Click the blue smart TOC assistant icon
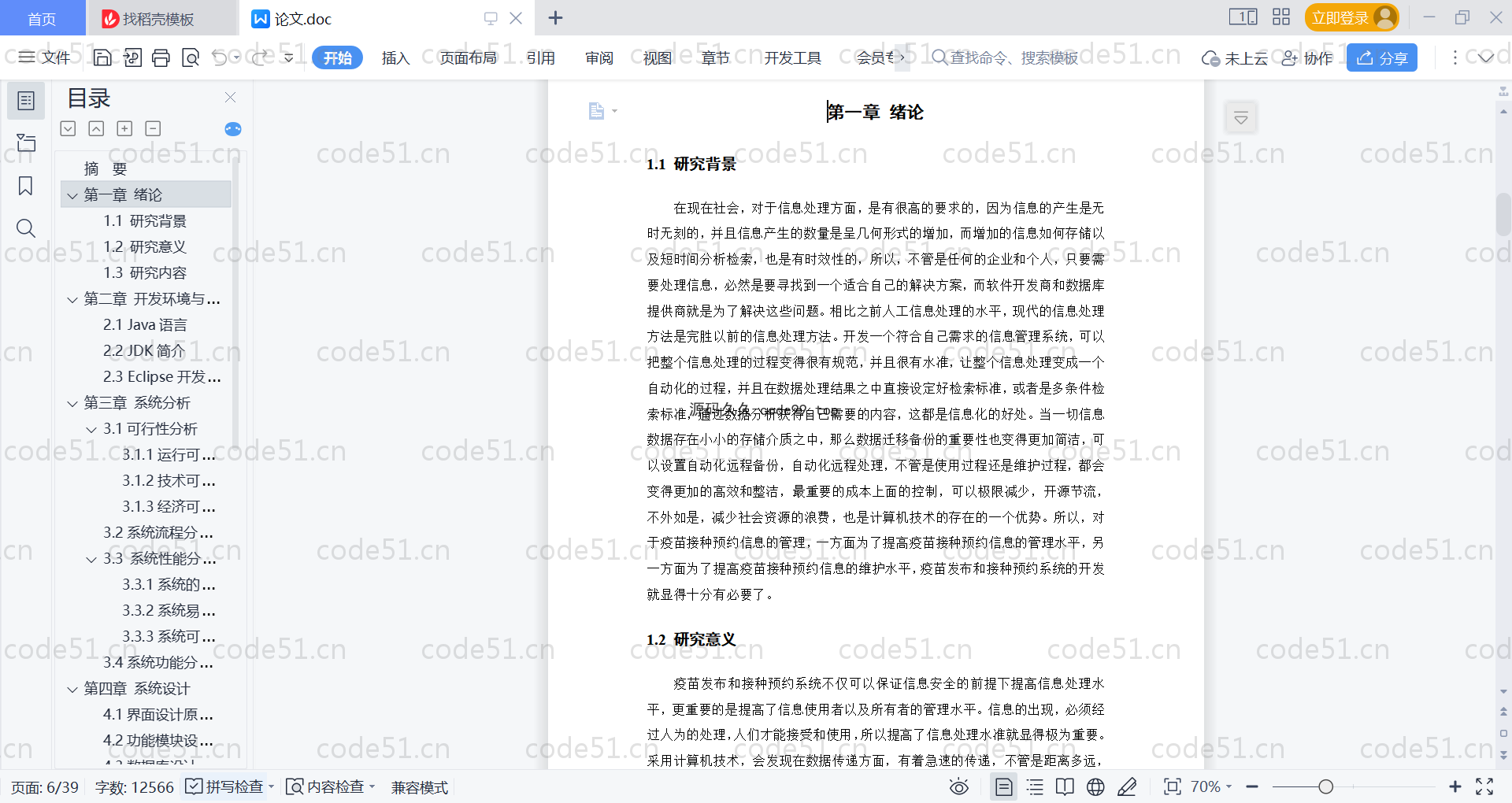1512x803 pixels. [x=233, y=129]
